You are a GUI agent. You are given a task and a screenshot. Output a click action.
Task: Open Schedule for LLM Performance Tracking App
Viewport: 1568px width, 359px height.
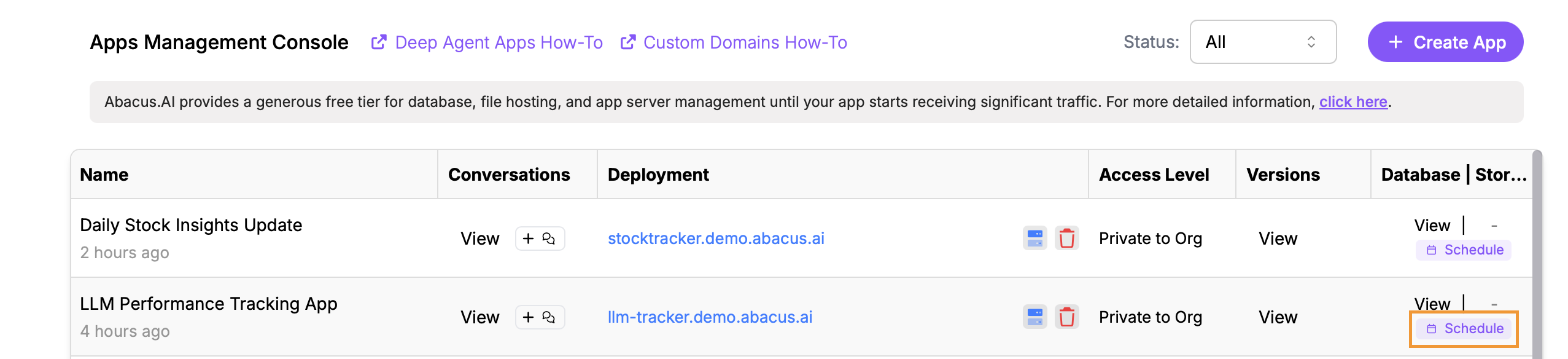click(1464, 329)
